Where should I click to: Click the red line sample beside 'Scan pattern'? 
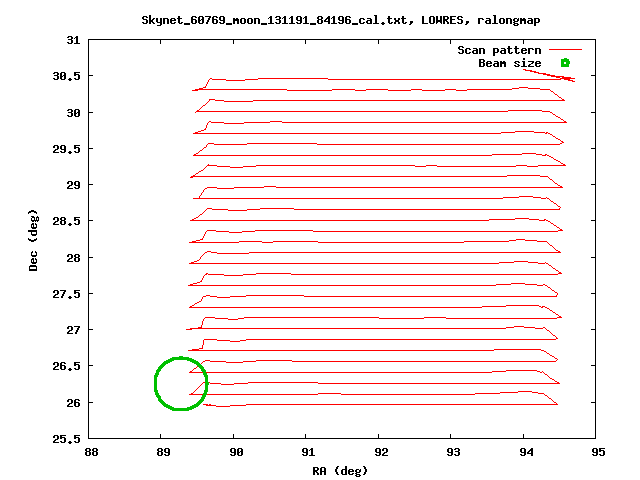(565, 50)
